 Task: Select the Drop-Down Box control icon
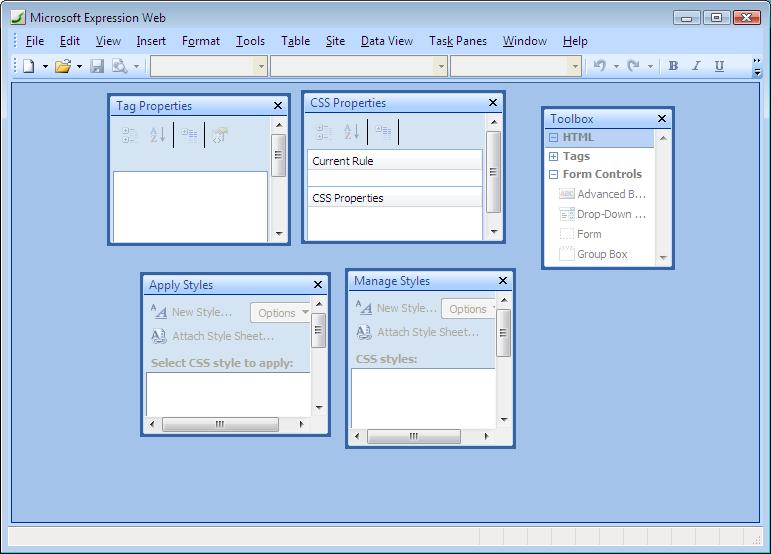point(566,214)
